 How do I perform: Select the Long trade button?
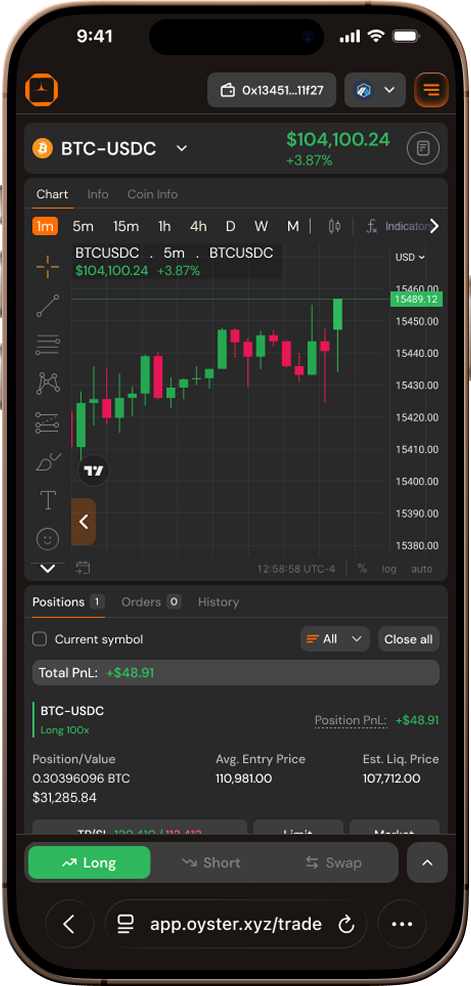(x=89, y=863)
